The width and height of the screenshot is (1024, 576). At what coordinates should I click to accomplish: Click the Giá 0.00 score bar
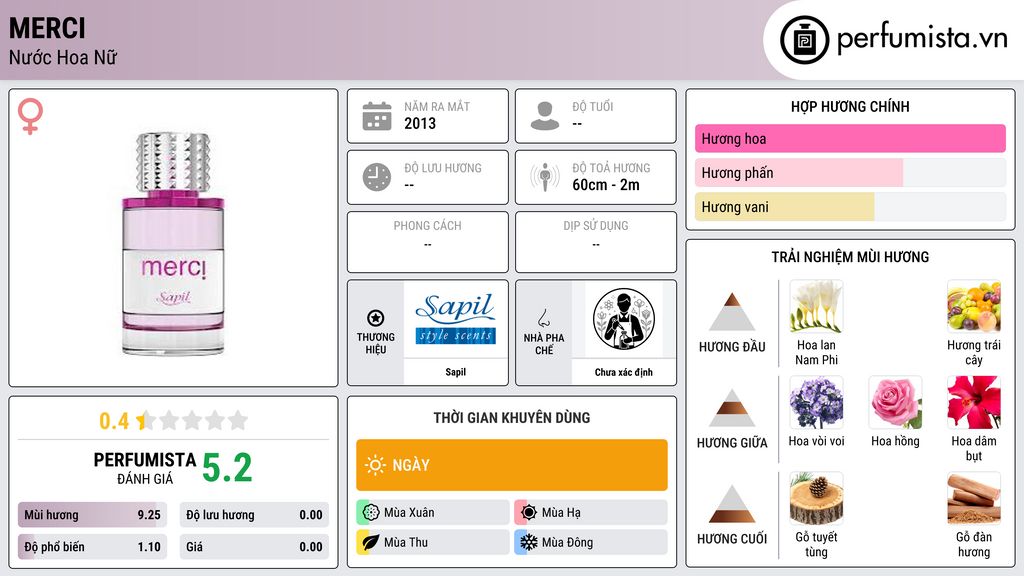point(254,547)
